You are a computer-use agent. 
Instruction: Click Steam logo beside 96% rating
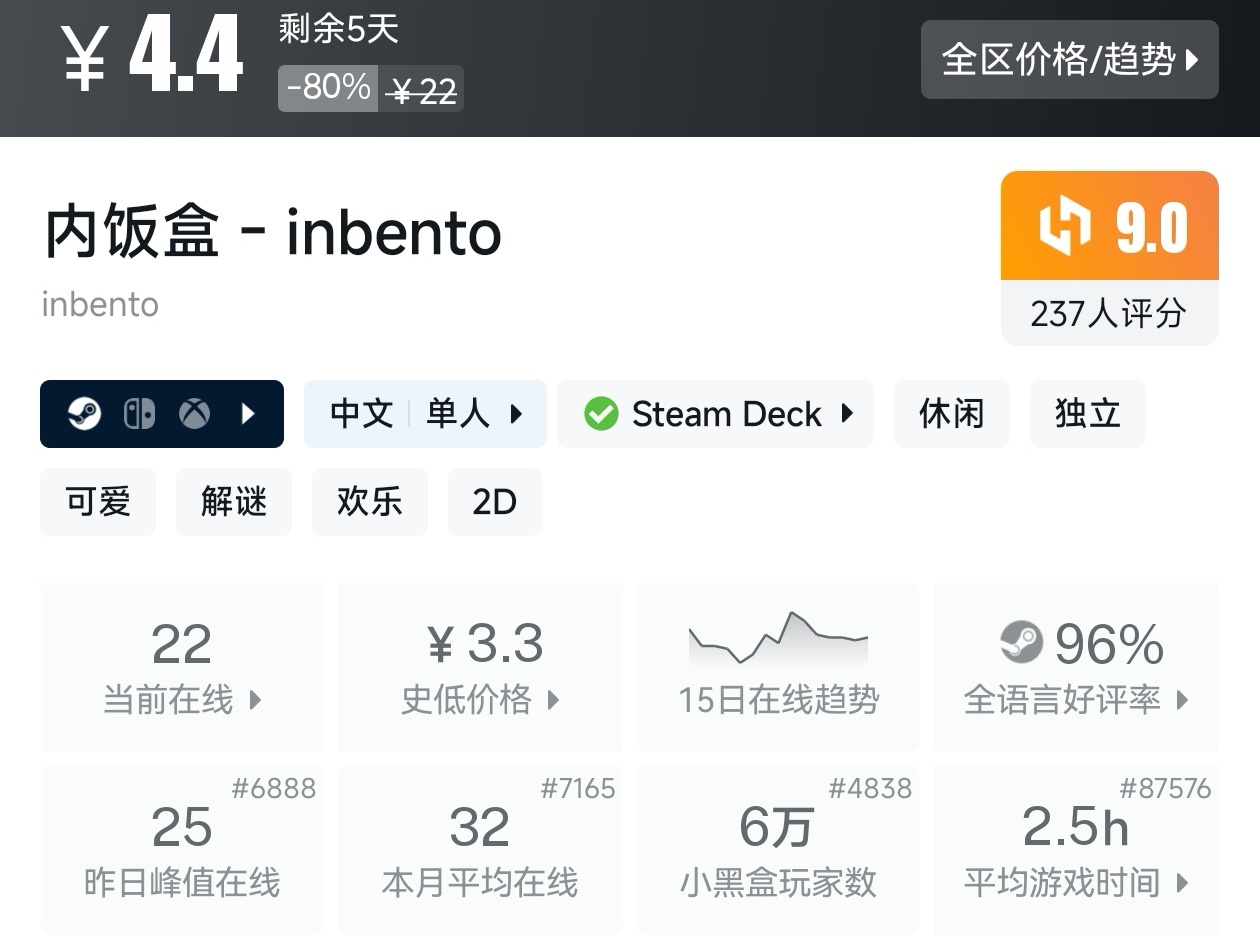[x=1021, y=642]
